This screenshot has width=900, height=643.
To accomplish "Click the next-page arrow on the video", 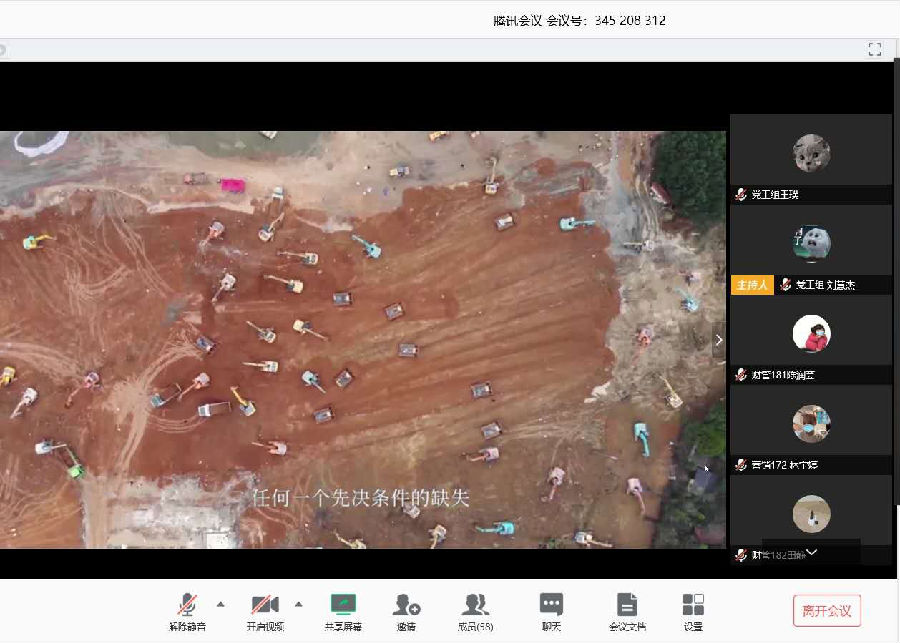I will [718, 339].
